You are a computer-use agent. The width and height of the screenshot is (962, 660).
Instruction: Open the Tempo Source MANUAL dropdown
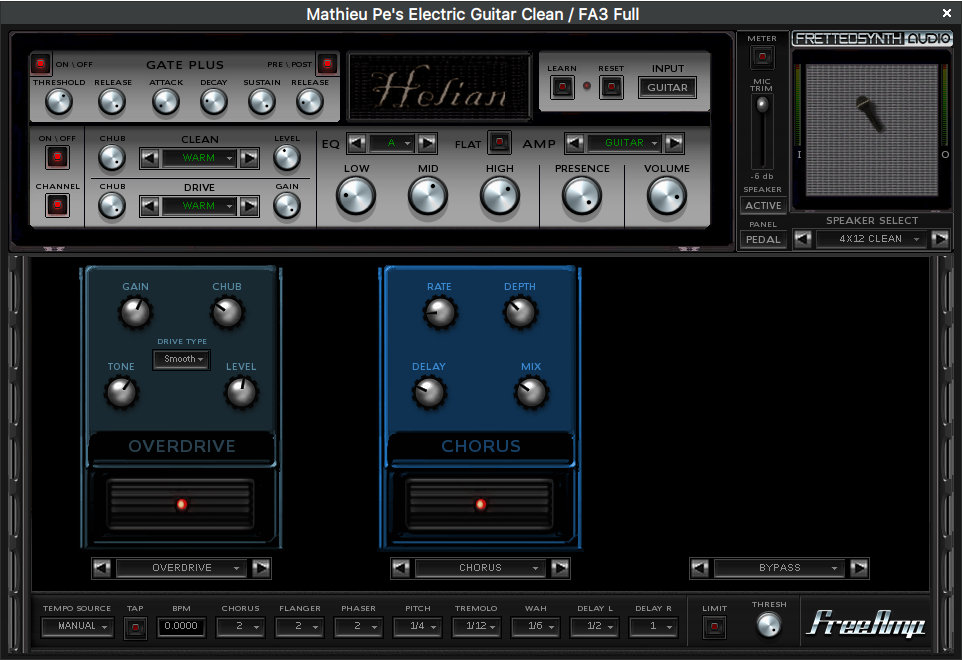coord(77,627)
